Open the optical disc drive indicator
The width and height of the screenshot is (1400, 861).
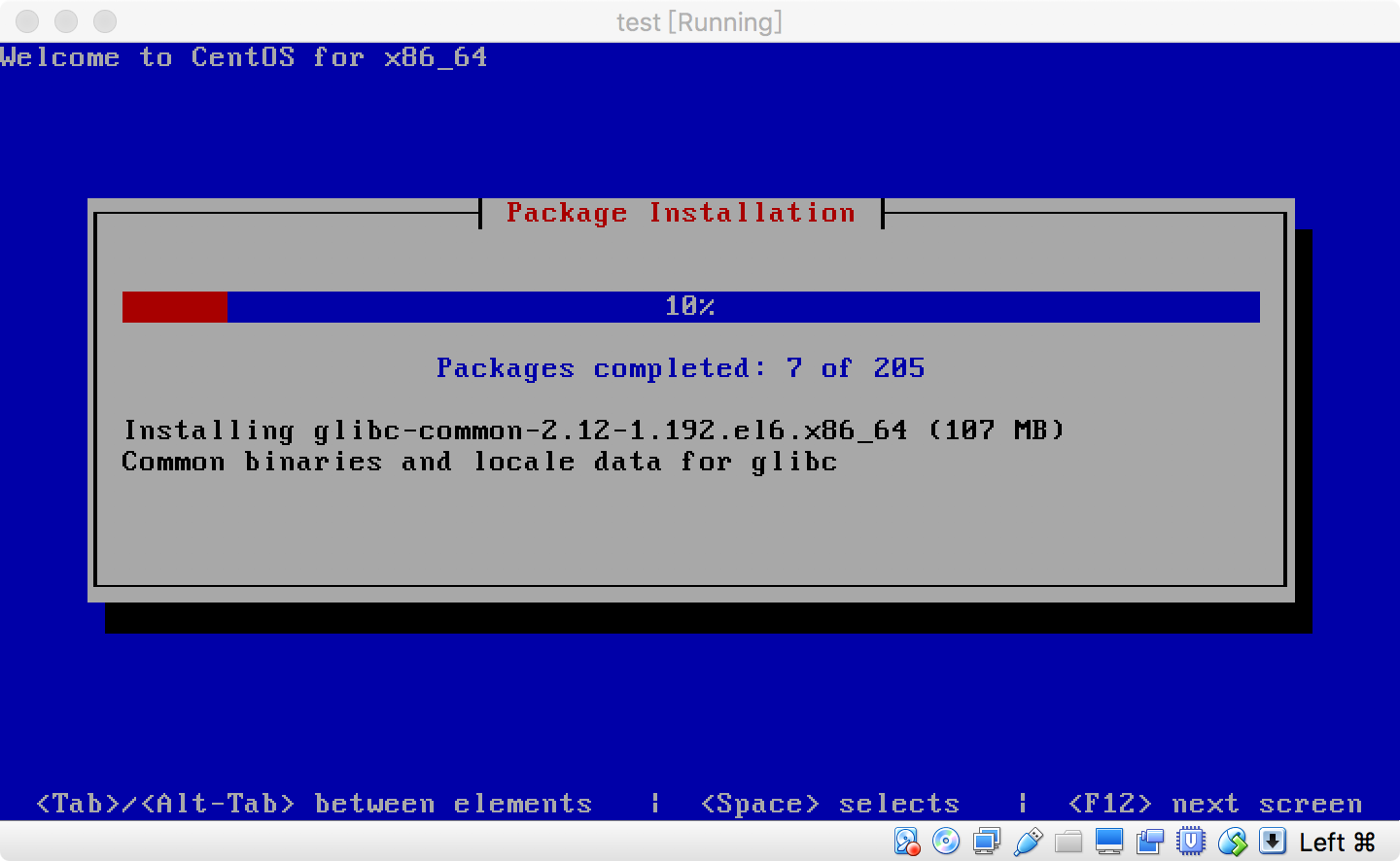click(x=946, y=842)
